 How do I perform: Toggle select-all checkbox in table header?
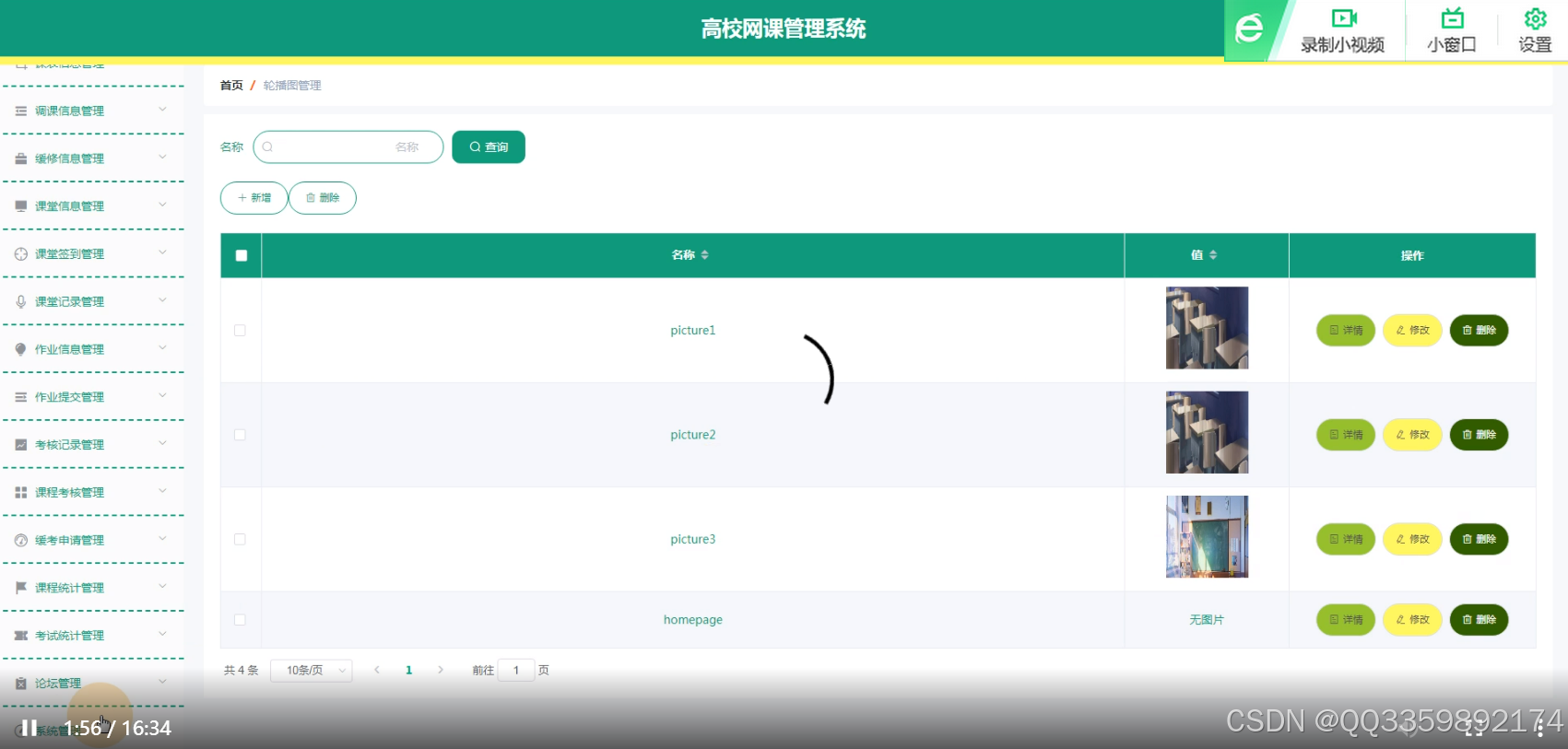click(242, 255)
